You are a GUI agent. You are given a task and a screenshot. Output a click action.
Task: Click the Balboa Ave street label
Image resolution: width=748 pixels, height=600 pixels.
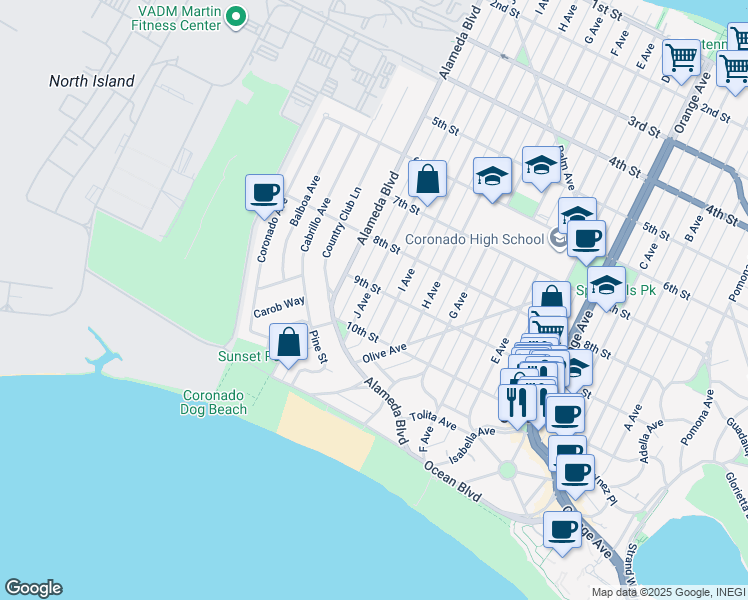point(305,201)
